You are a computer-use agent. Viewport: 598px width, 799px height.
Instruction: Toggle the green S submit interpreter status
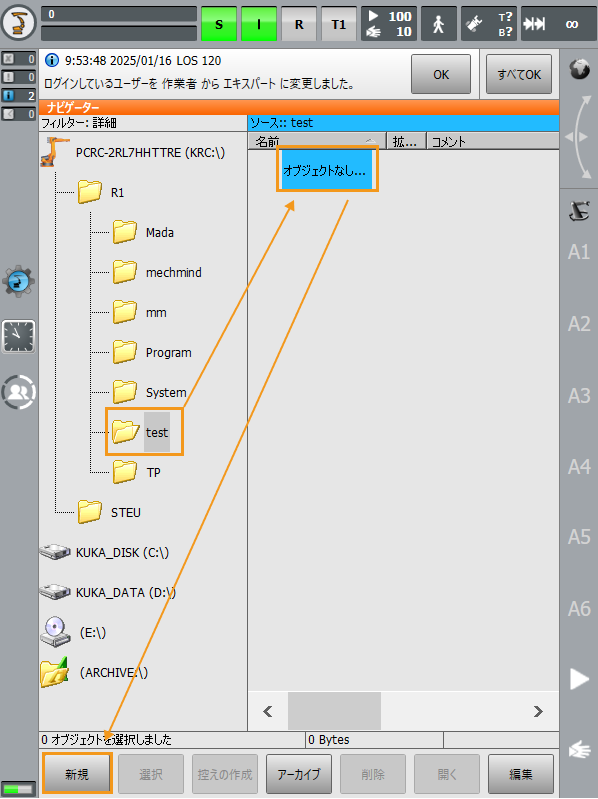219,24
